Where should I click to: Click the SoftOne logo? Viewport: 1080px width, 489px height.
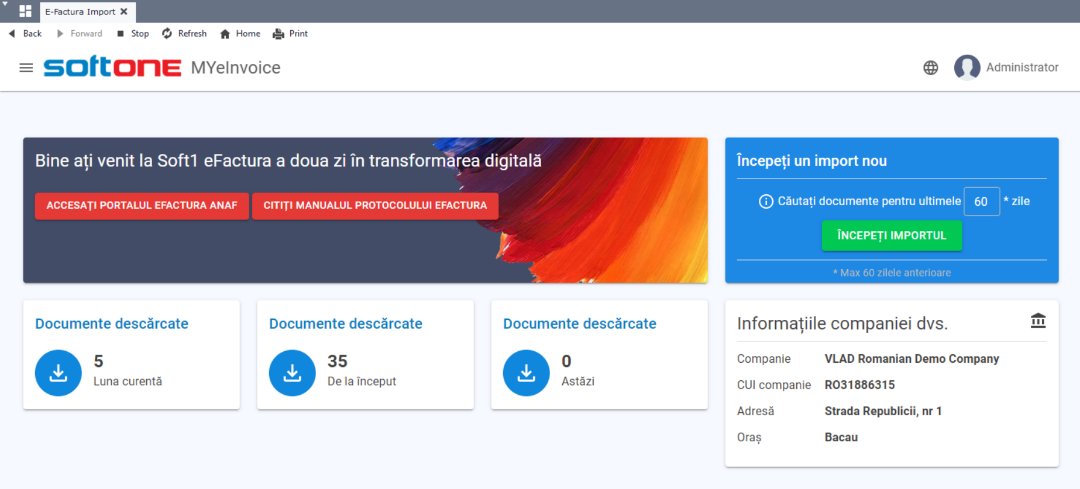(112, 67)
